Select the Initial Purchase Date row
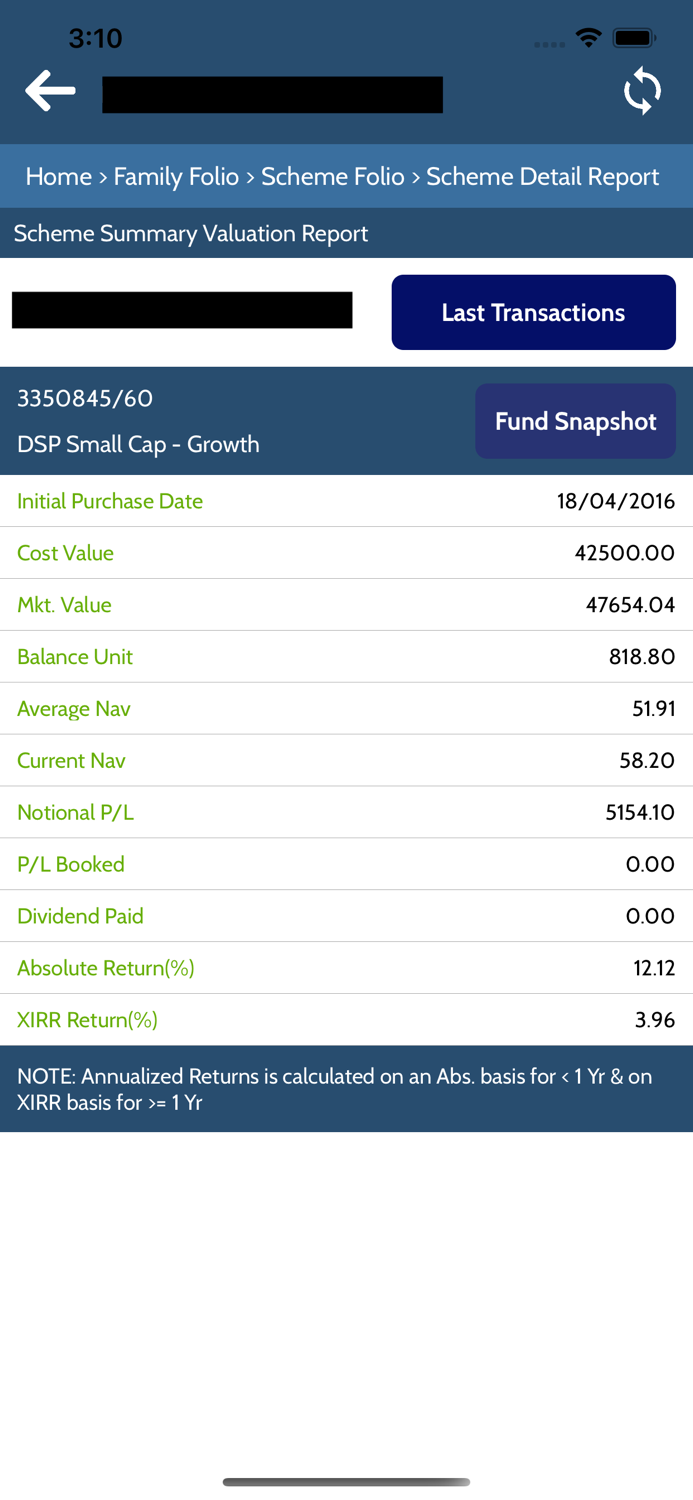The image size is (693, 1500). 346,501
